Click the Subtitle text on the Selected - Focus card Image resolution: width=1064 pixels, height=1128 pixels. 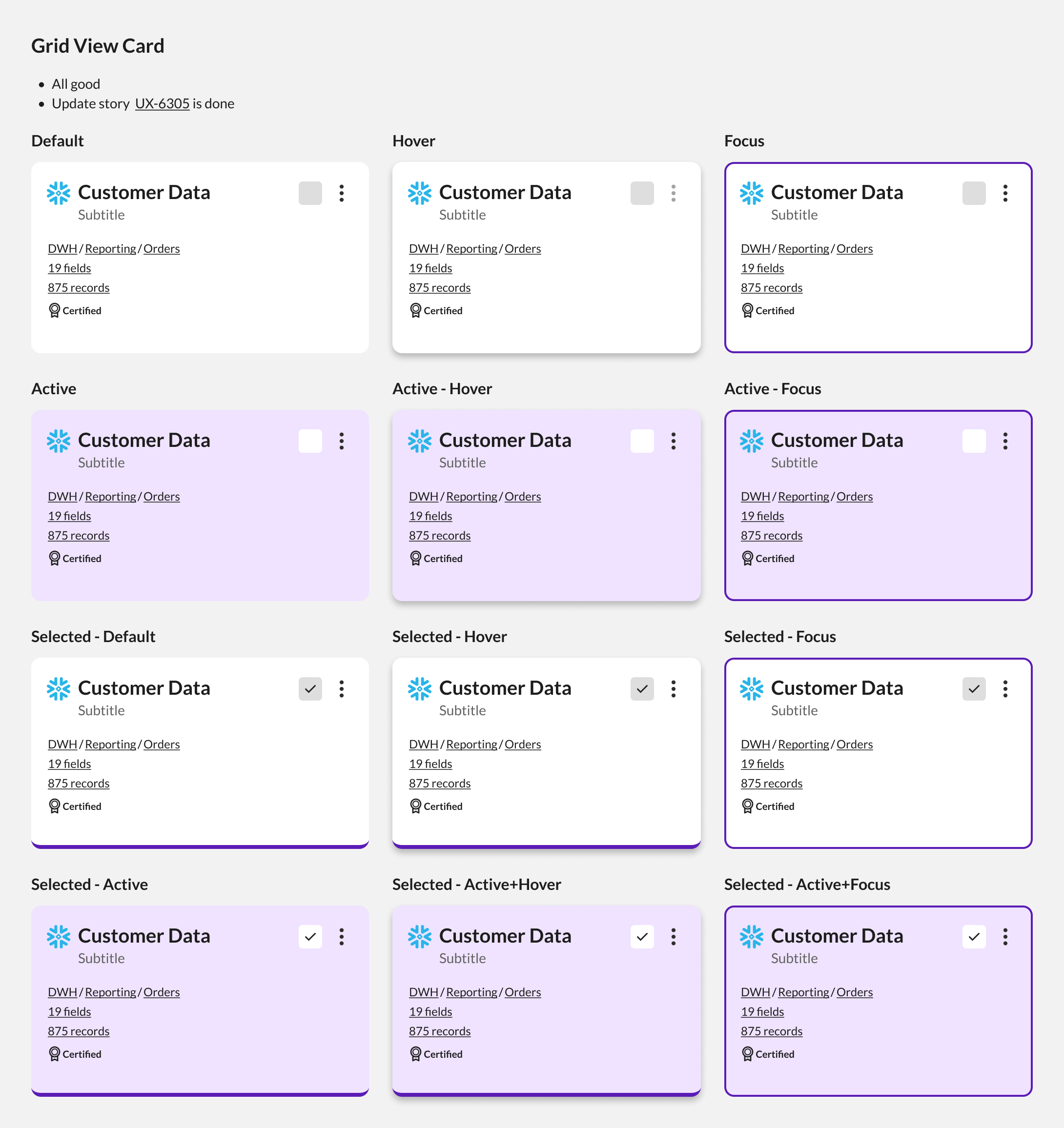[794, 710]
